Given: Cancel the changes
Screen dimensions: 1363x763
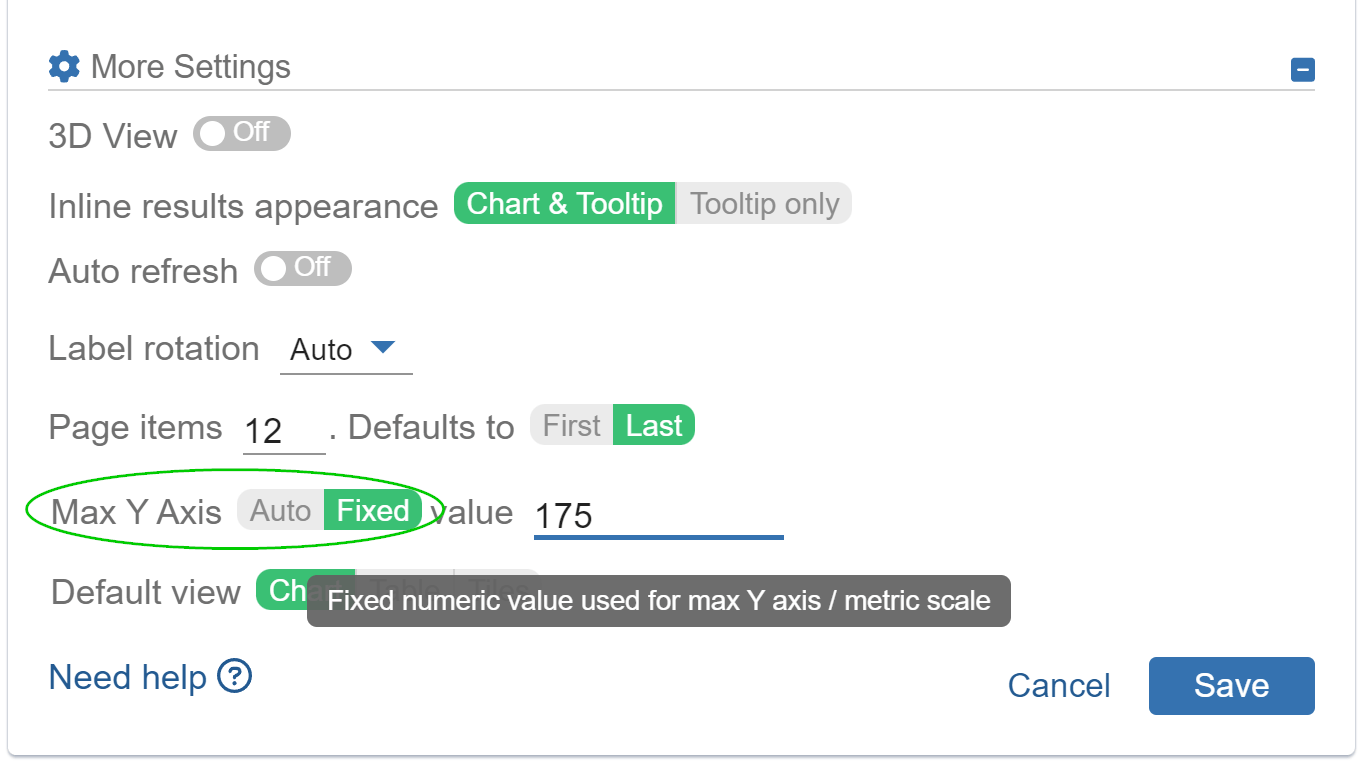Looking at the screenshot, I should click(x=1058, y=685).
